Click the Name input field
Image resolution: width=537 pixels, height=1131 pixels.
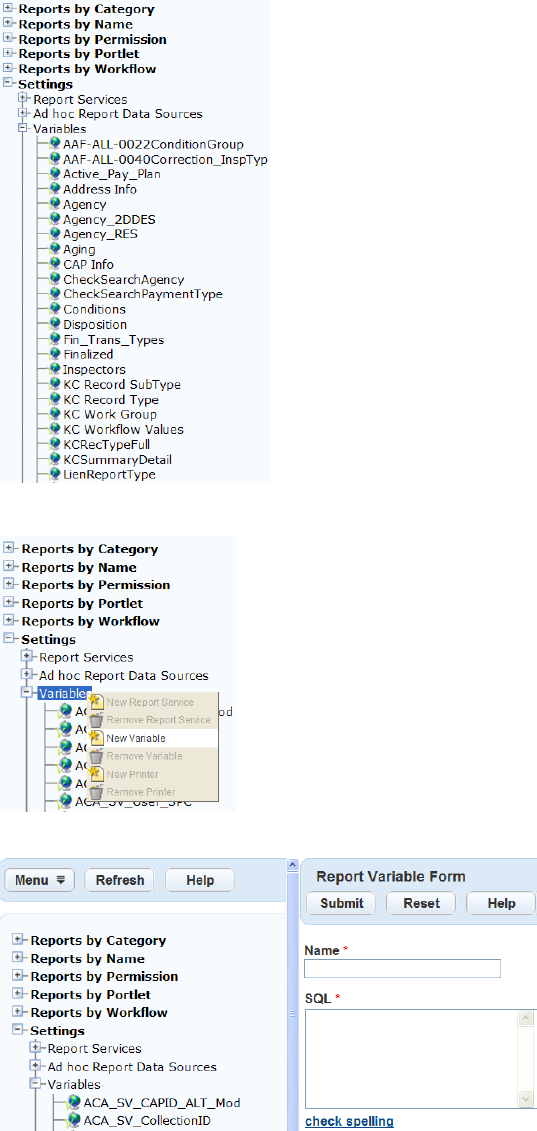pos(403,968)
